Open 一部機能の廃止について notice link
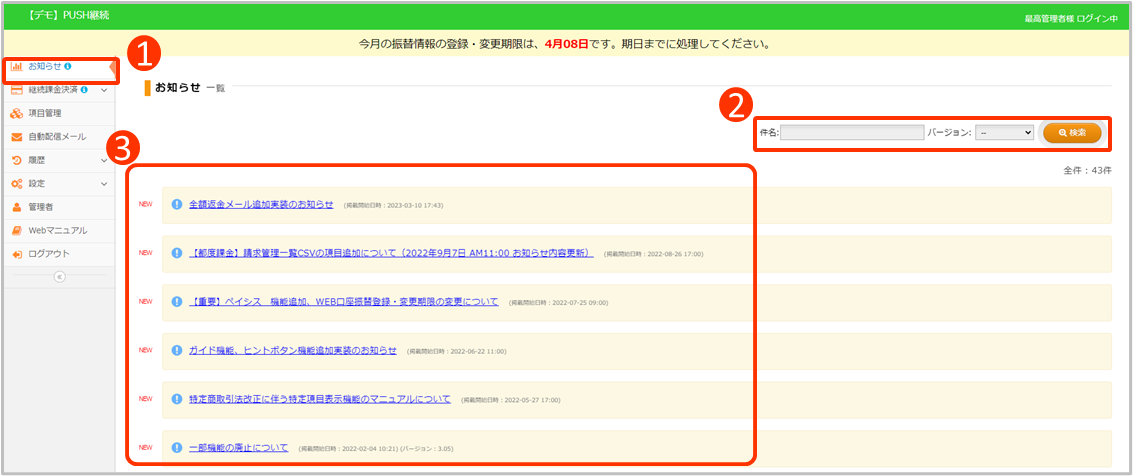The width and height of the screenshot is (1133, 476). pyautogui.click(x=238, y=448)
